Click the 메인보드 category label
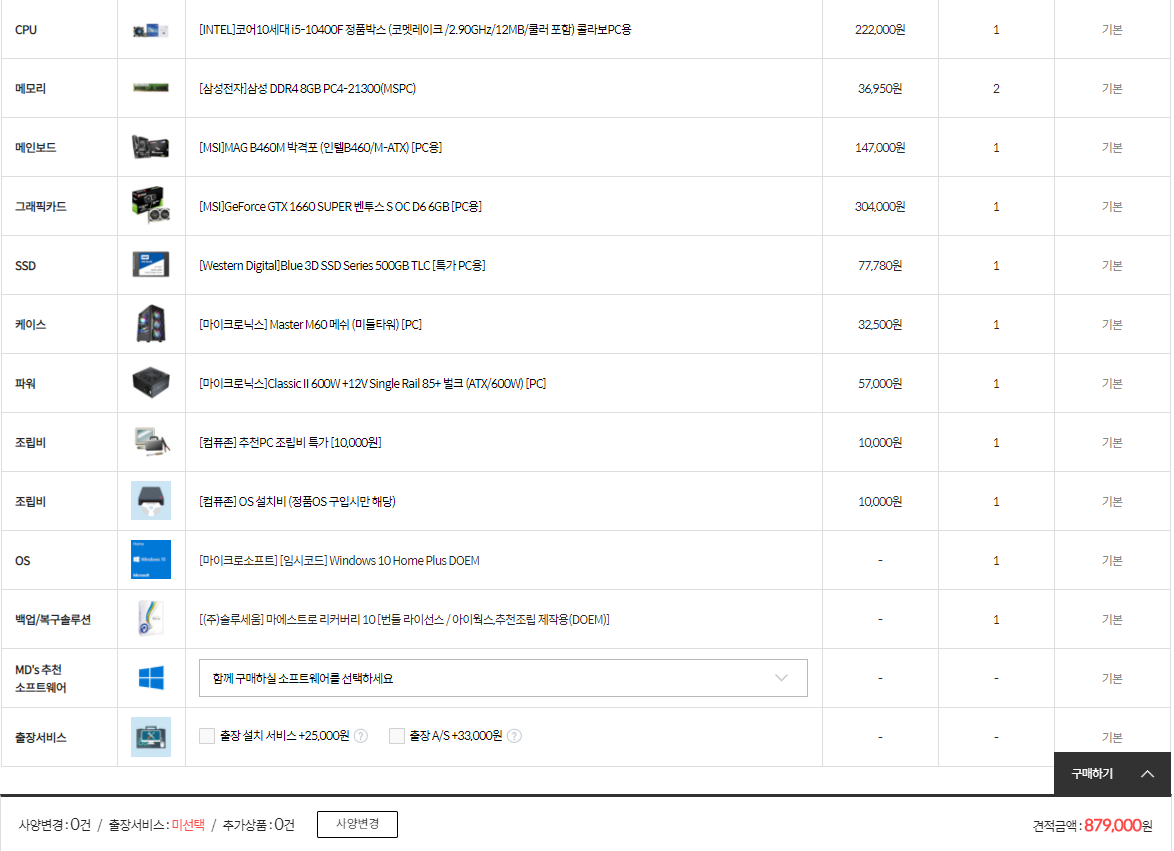 pyautogui.click(x=35, y=147)
